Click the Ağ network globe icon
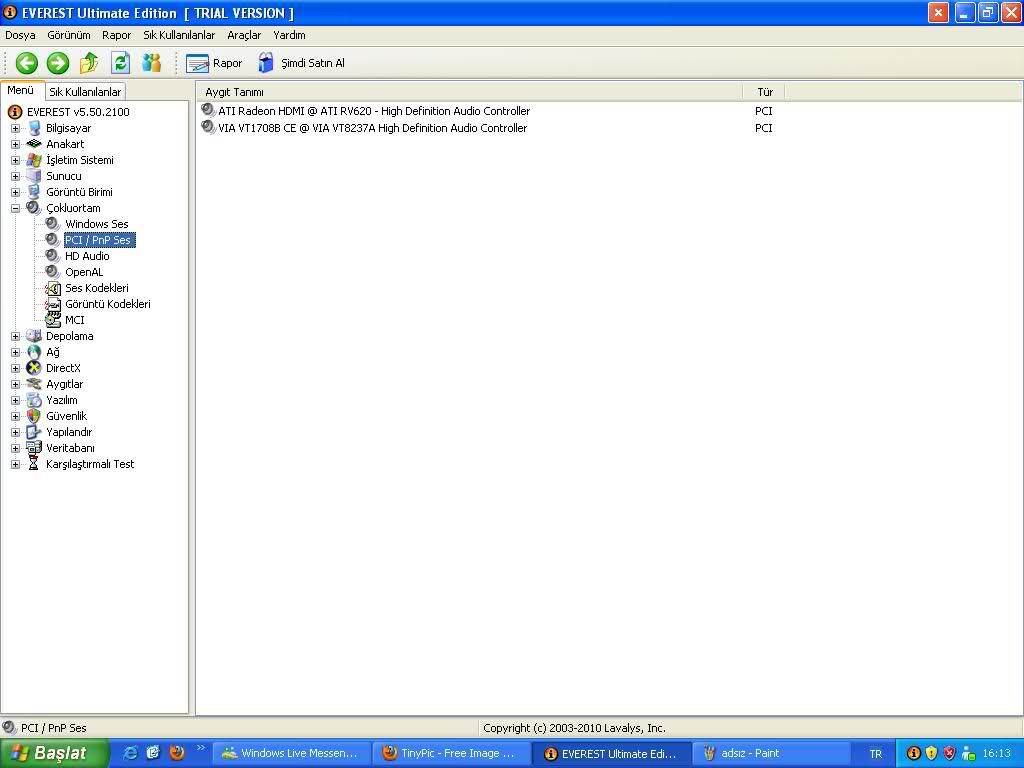Viewport: 1024px width, 768px height. (34, 352)
